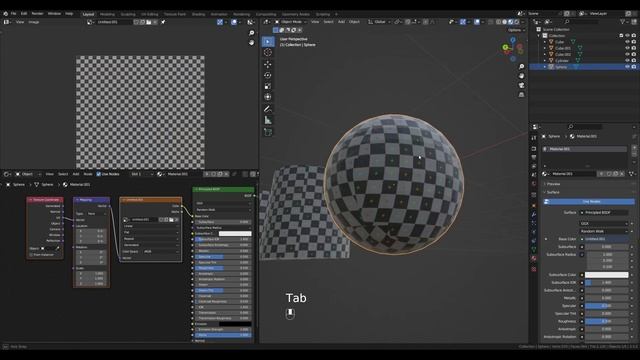This screenshot has height=360, width=640.
Task: Open the Mapping node Type Point dropdown
Action: 97,213
